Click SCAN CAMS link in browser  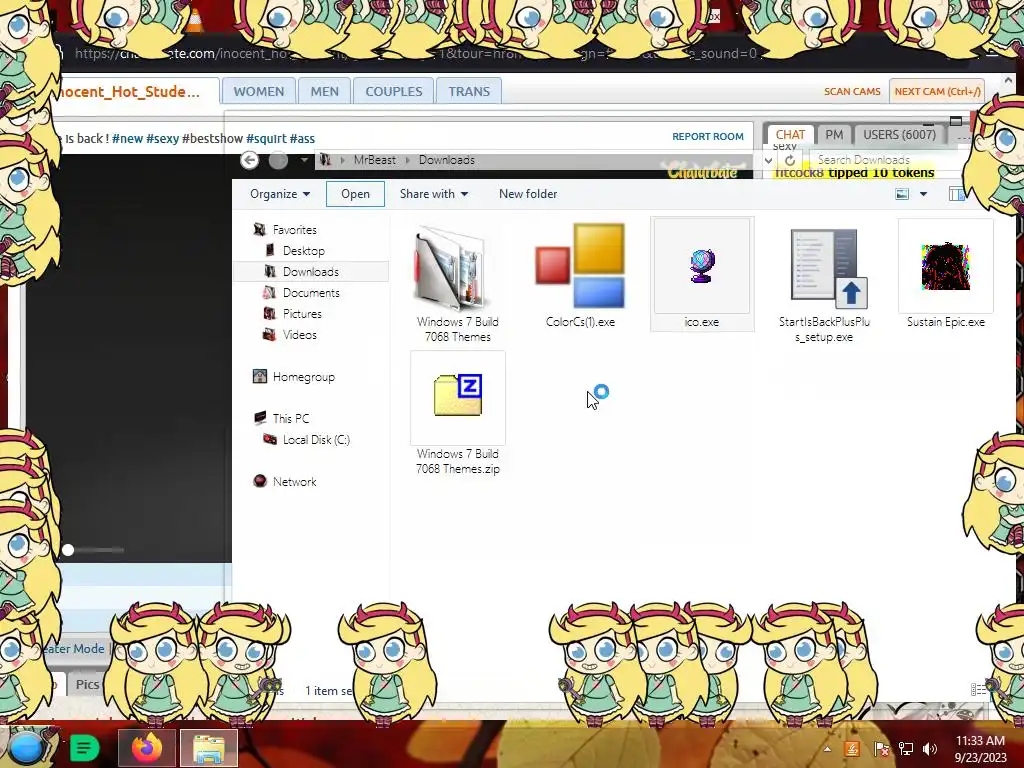coord(852,91)
